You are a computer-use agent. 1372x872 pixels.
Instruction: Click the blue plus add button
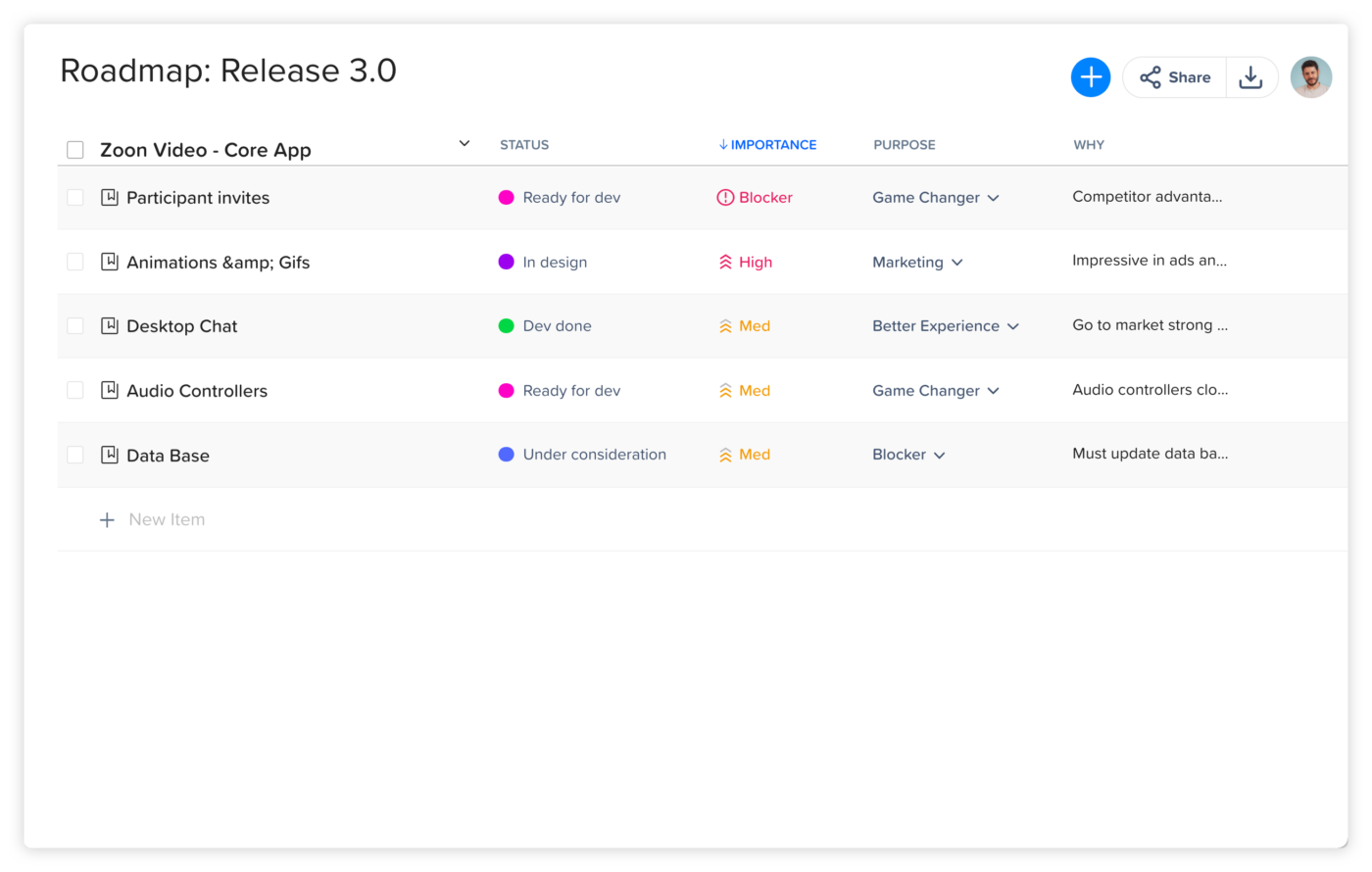1090,77
